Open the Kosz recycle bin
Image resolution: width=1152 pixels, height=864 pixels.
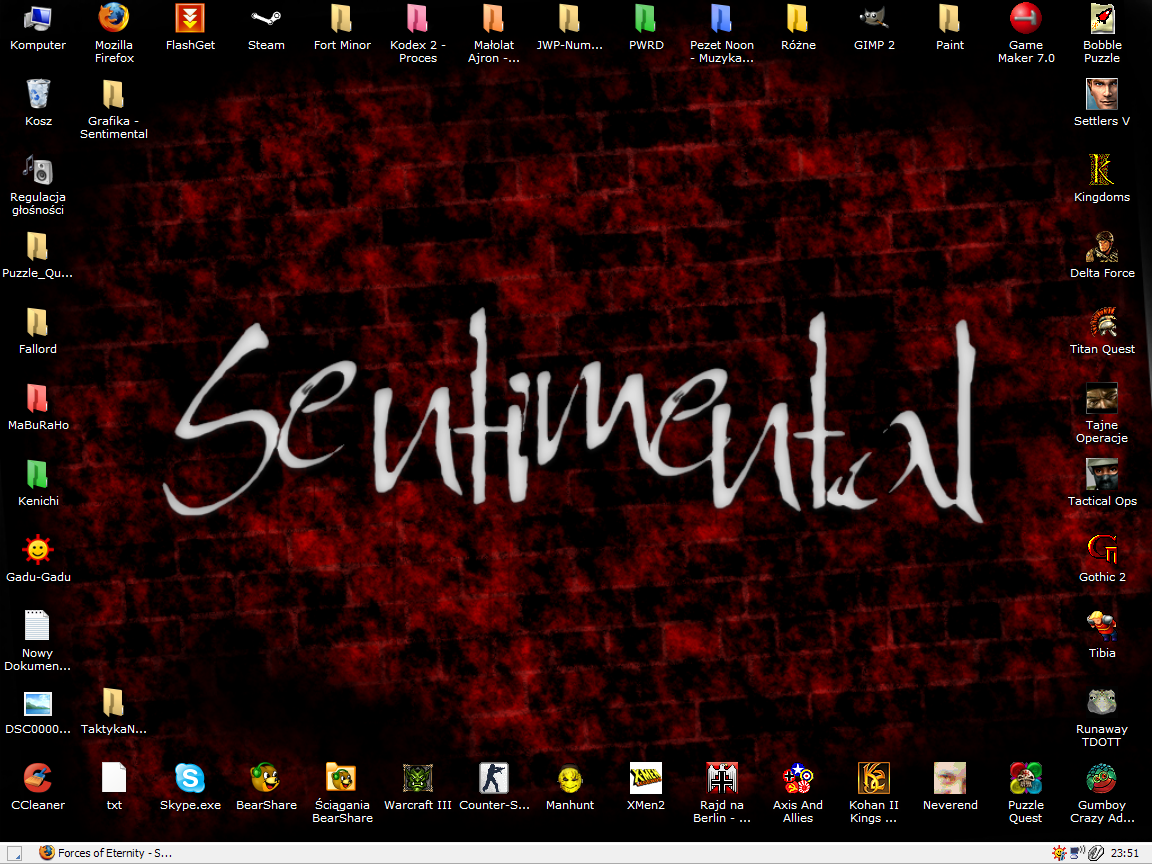point(38,95)
